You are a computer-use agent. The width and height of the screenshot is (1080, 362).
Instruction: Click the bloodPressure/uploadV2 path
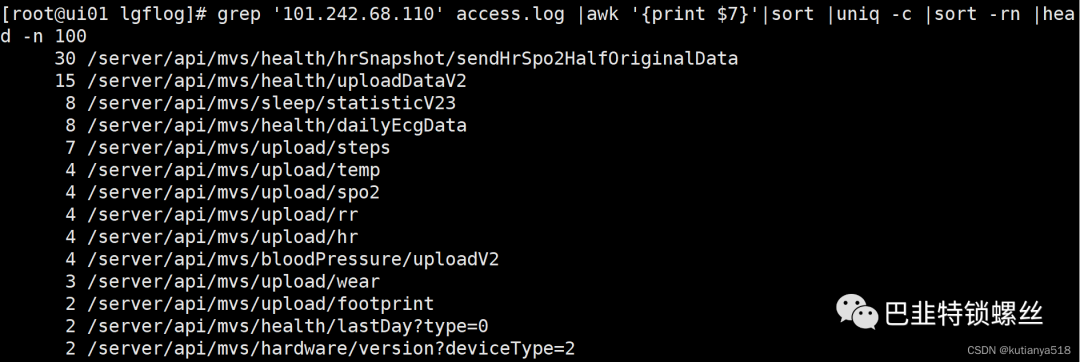pyautogui.click(x=293, y=259)
